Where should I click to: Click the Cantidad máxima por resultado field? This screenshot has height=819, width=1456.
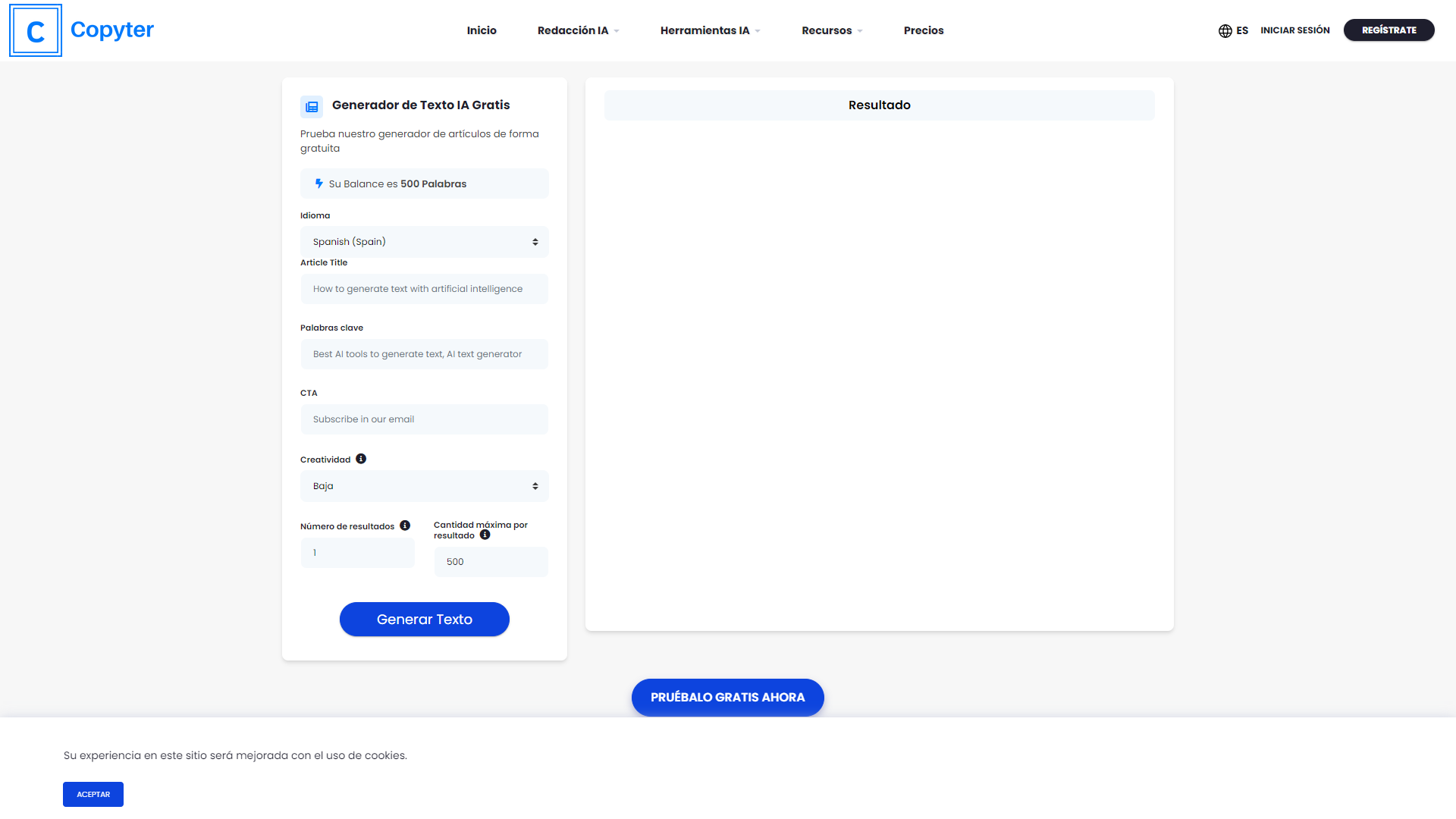click(491, 562)
